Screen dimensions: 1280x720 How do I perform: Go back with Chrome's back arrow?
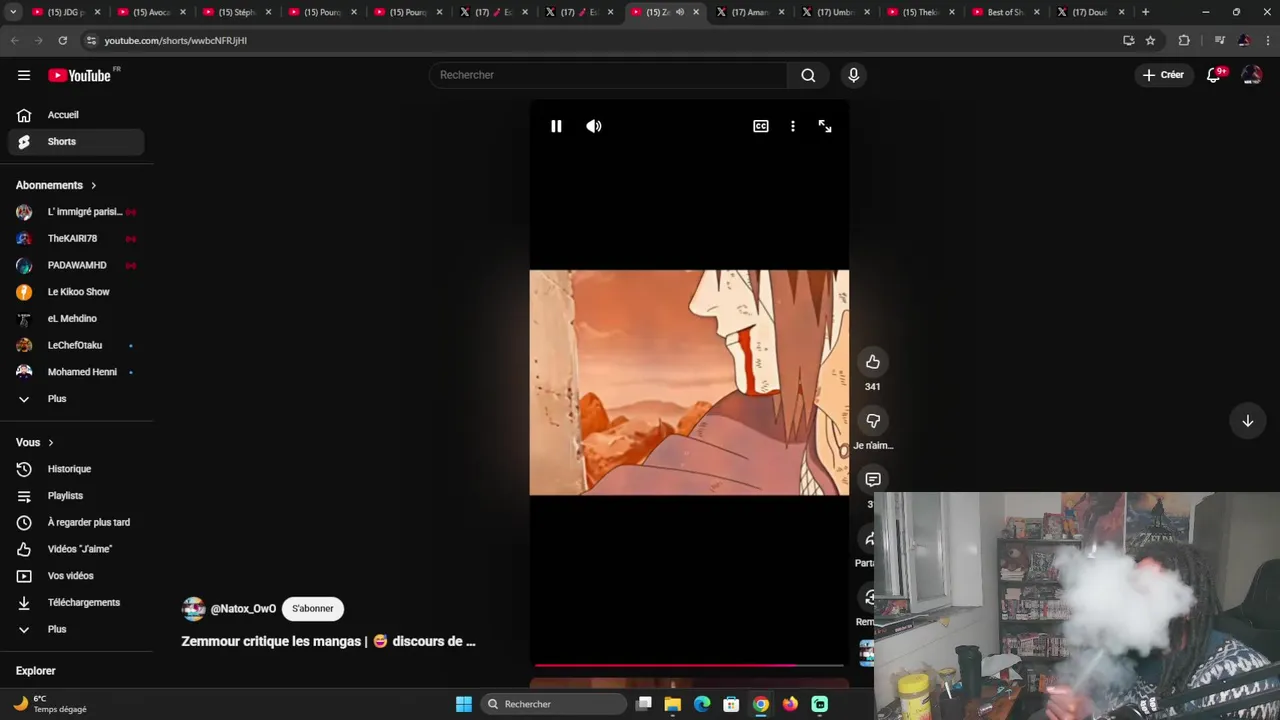(14, 40)
